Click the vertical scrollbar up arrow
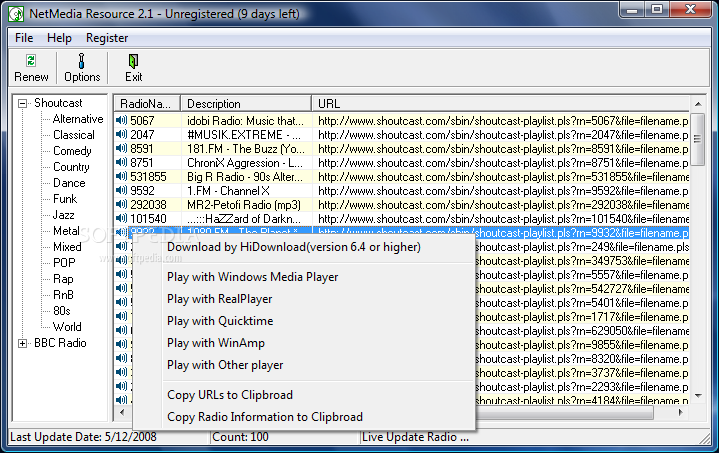Viewport: 719px width, 453px height. tap(698, 104)
